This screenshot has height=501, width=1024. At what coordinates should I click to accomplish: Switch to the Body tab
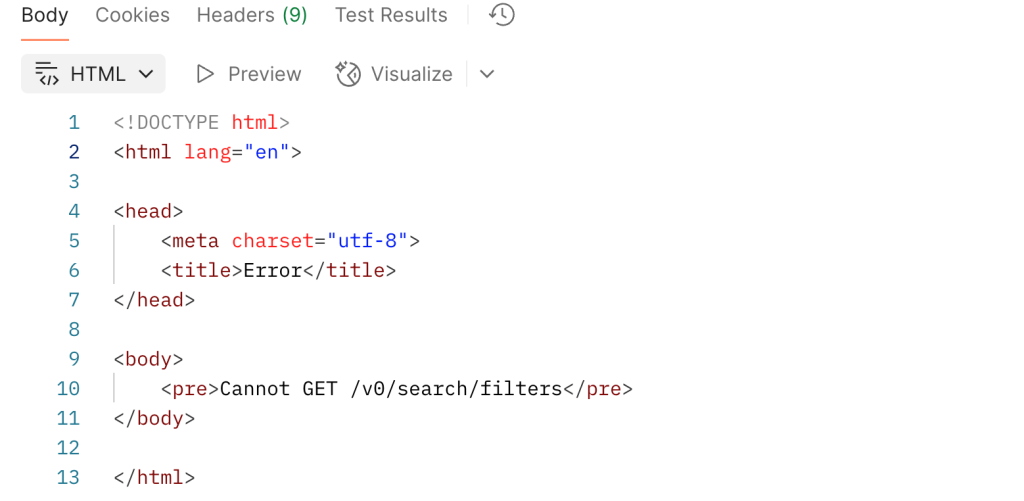[45, 15]
